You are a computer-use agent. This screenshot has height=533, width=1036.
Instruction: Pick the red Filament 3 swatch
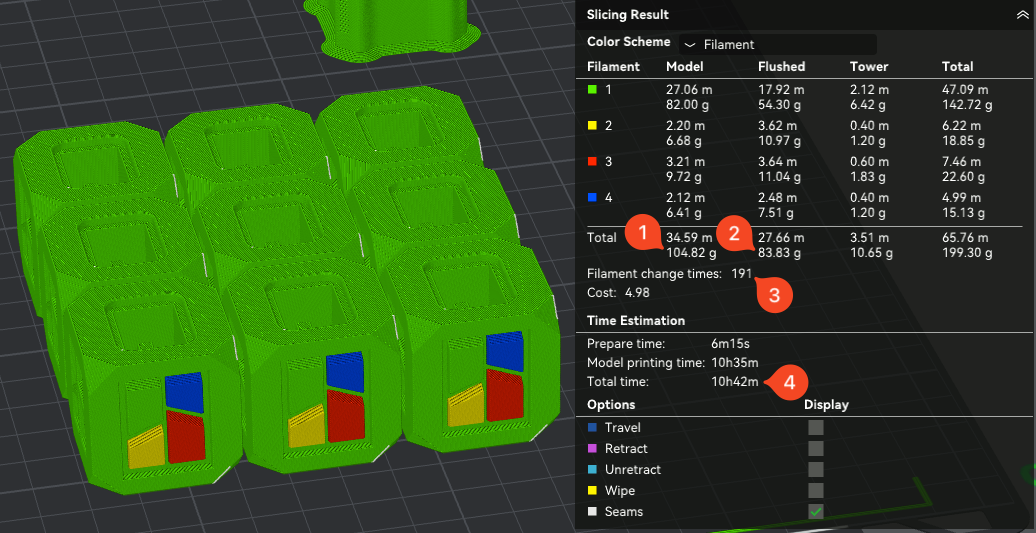tap(593, 161)
